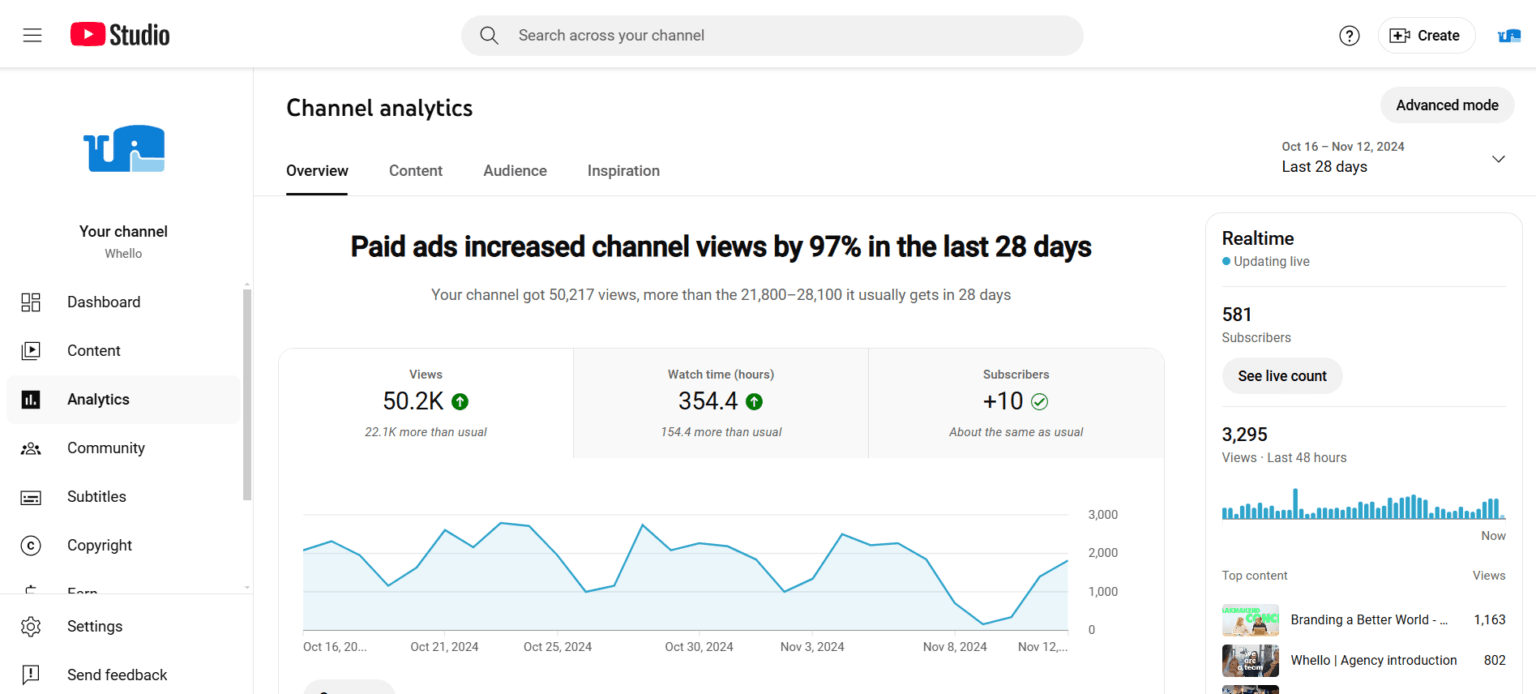Open the Create button
Screen dimensions: 1536x694
(1426, 35)
